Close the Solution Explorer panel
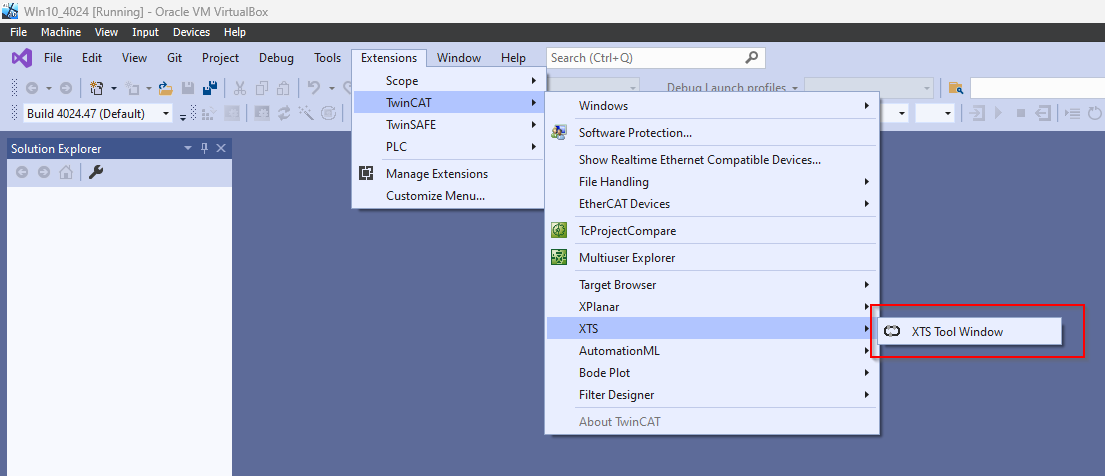Viewport: 1105px width, 476px height. click(221, 148)
